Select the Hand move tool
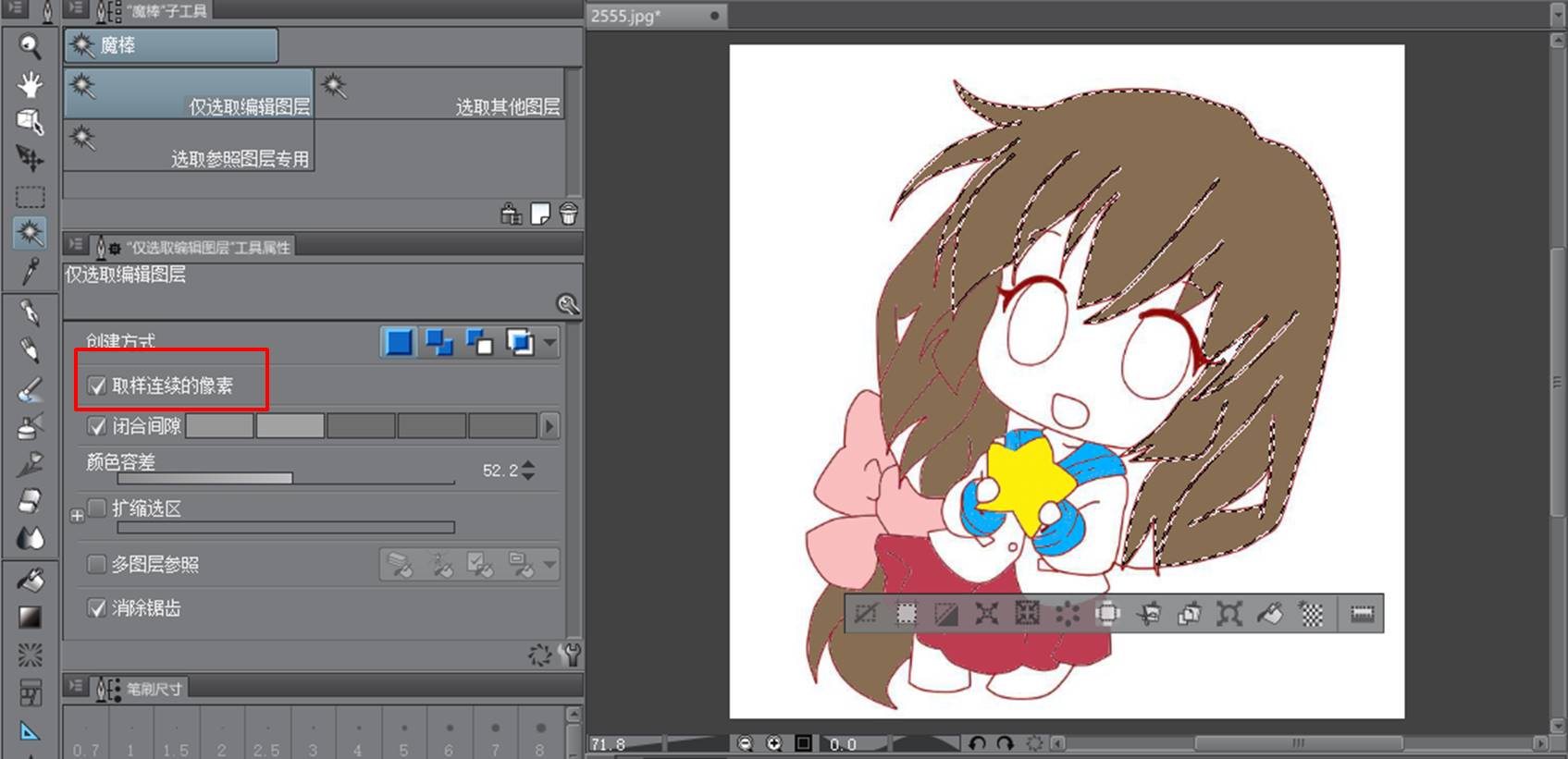The image size is (1568, 759). coord(30,84)
